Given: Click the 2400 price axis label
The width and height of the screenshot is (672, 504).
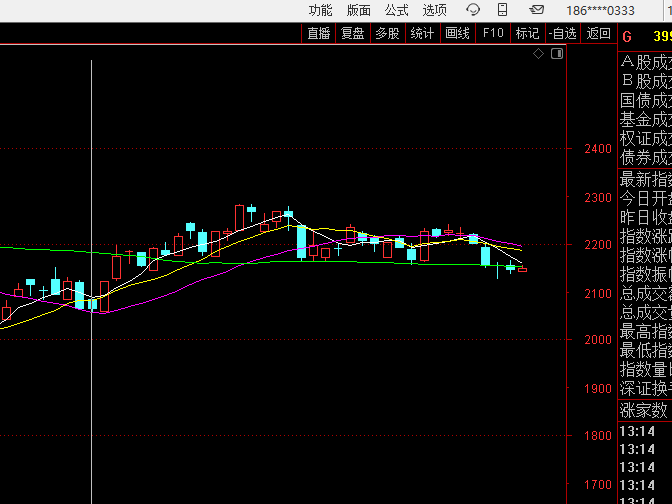Looking at the screenshot, I should click(x=598, y=149).
